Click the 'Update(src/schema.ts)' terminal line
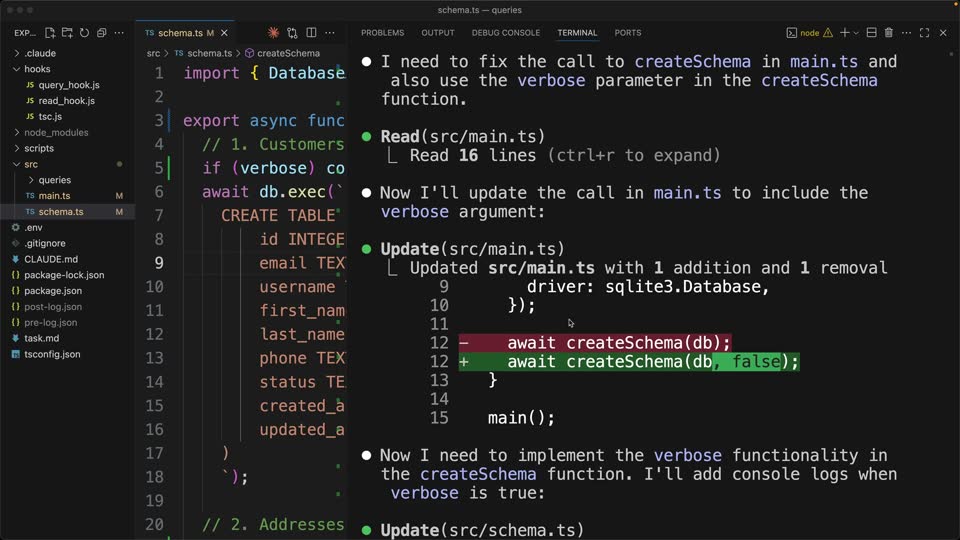Viewport: 960px width, 540px height. point(482,530)
